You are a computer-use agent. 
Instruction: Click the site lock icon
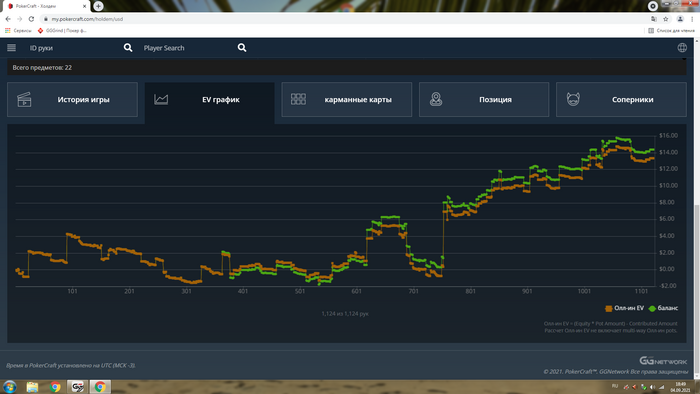pyautogui.click(x=46, y=19)
